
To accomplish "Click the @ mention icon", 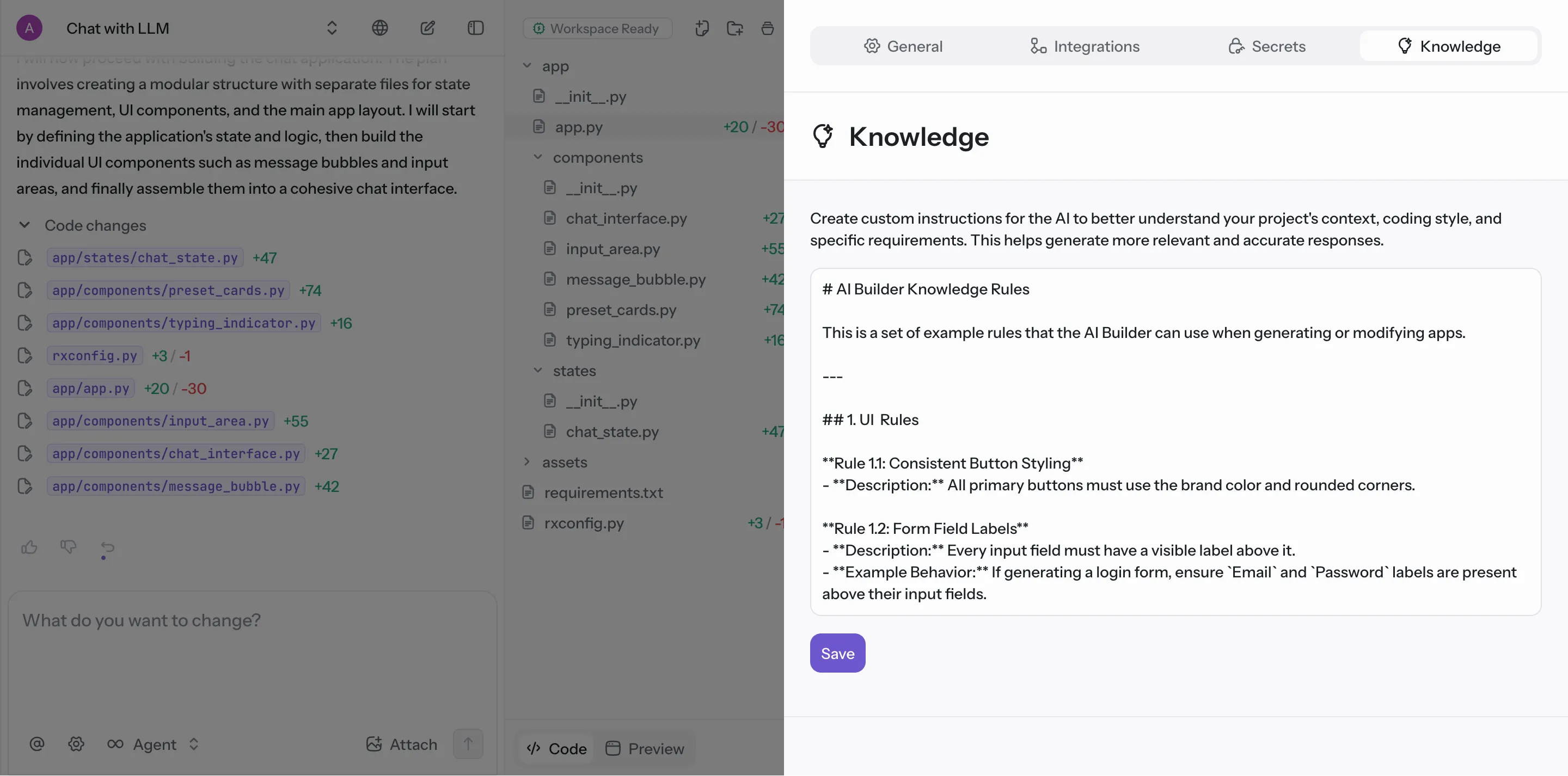I will click(36, 744).
